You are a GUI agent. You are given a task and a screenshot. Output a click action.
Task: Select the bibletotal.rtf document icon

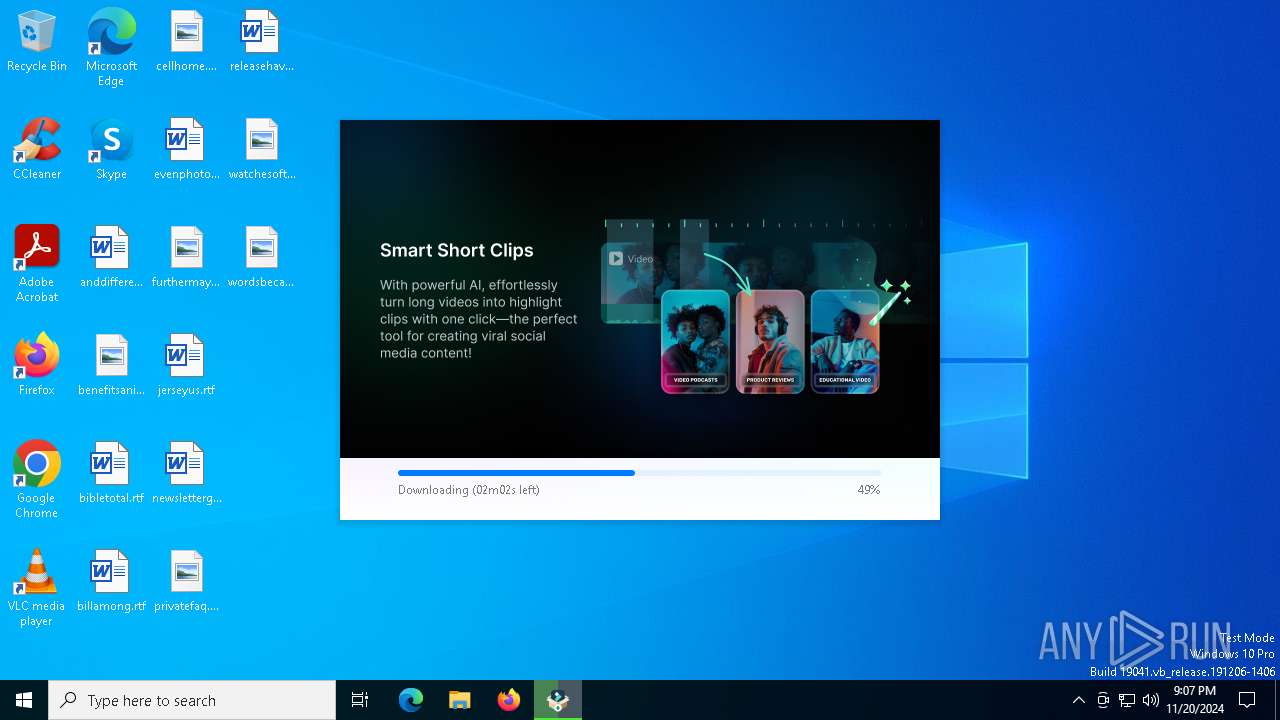pos(111,474)
